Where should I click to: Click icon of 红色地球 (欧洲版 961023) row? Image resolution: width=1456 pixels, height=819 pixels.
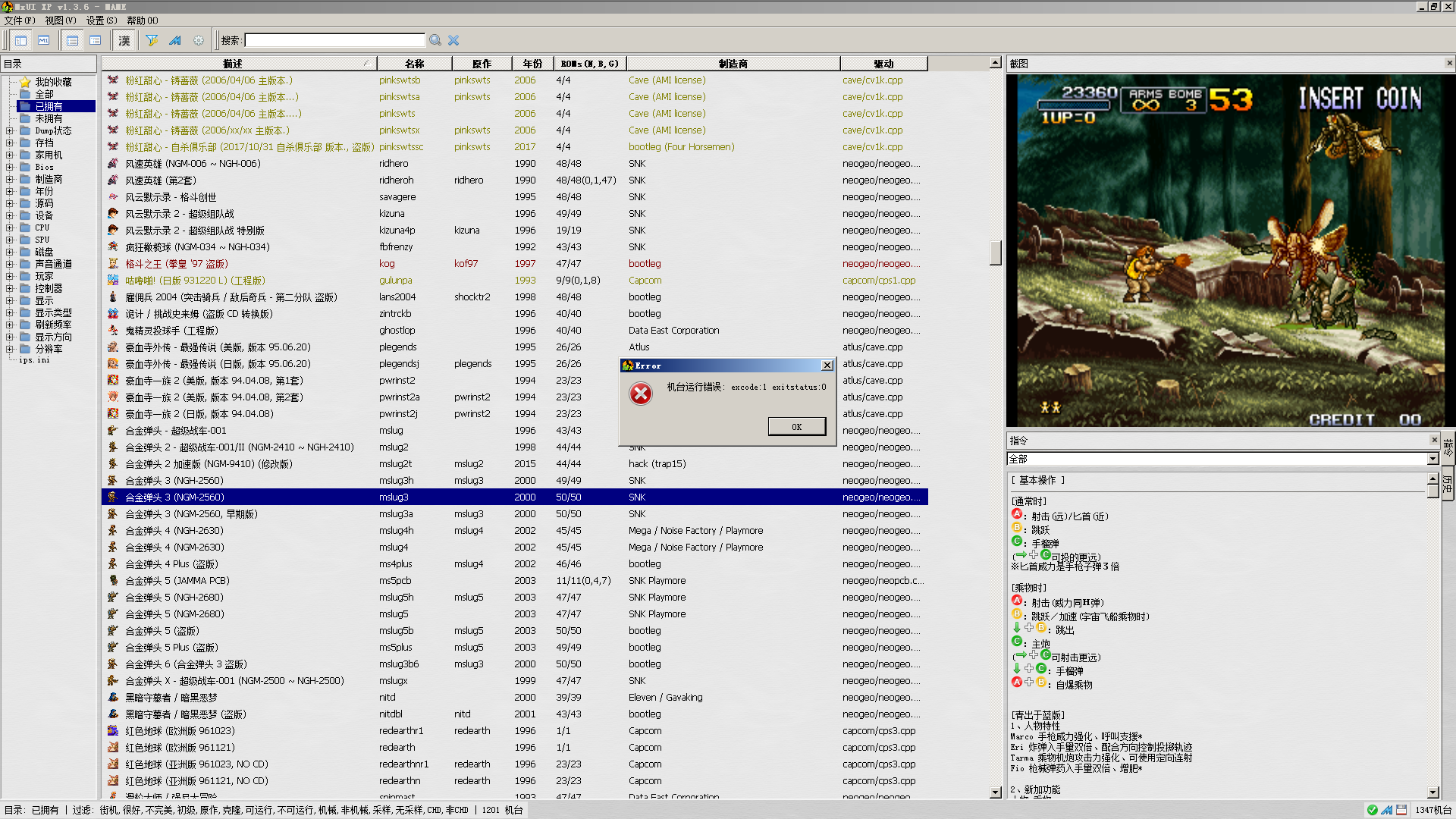(x=113, y=731)
